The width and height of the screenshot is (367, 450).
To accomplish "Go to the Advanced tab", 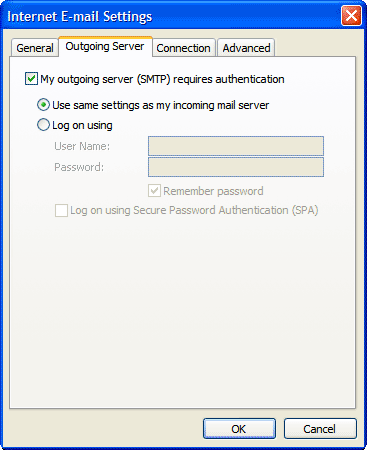I will (x=246, y=48).
